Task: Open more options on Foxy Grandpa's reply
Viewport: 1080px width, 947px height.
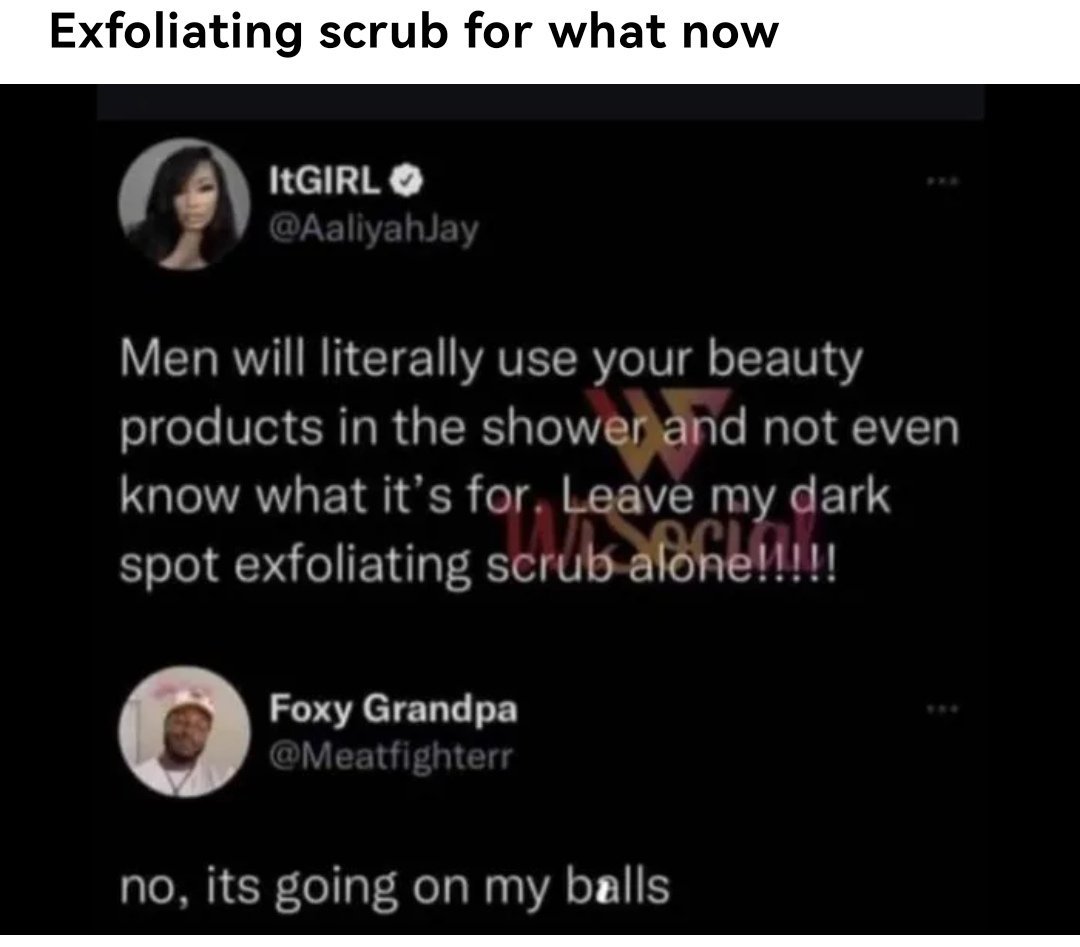Action: coord(942,708)
